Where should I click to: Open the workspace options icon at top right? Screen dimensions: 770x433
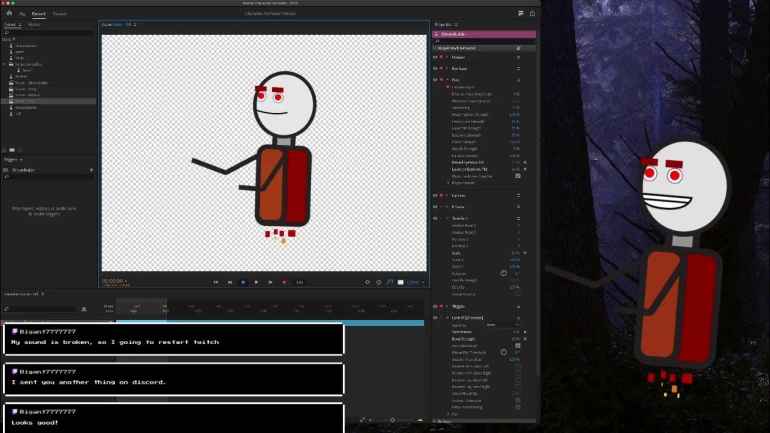pyautogui.click(x=519, y=14)
